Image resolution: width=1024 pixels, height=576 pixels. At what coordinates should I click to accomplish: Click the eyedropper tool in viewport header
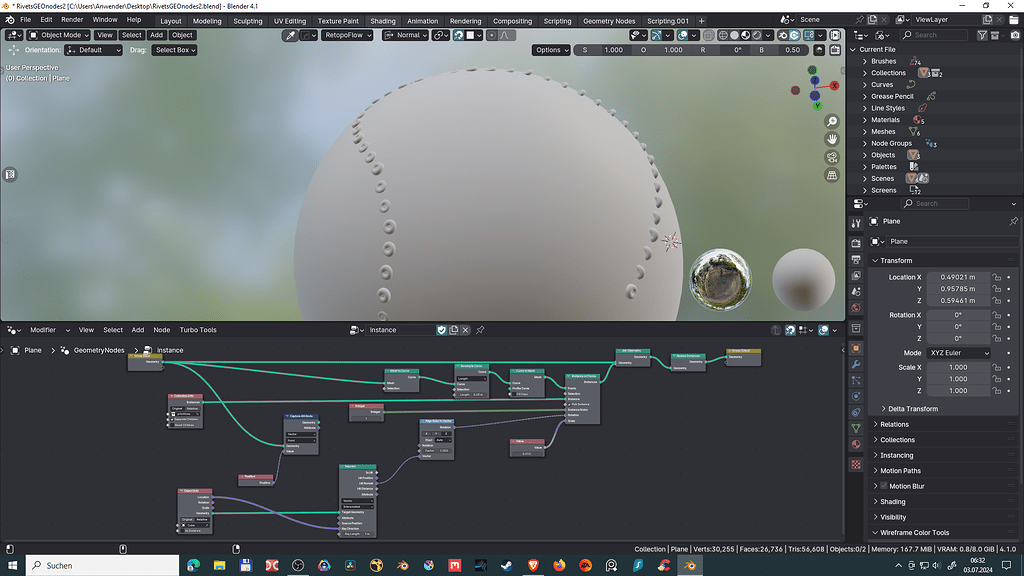[x=290, y=35]
